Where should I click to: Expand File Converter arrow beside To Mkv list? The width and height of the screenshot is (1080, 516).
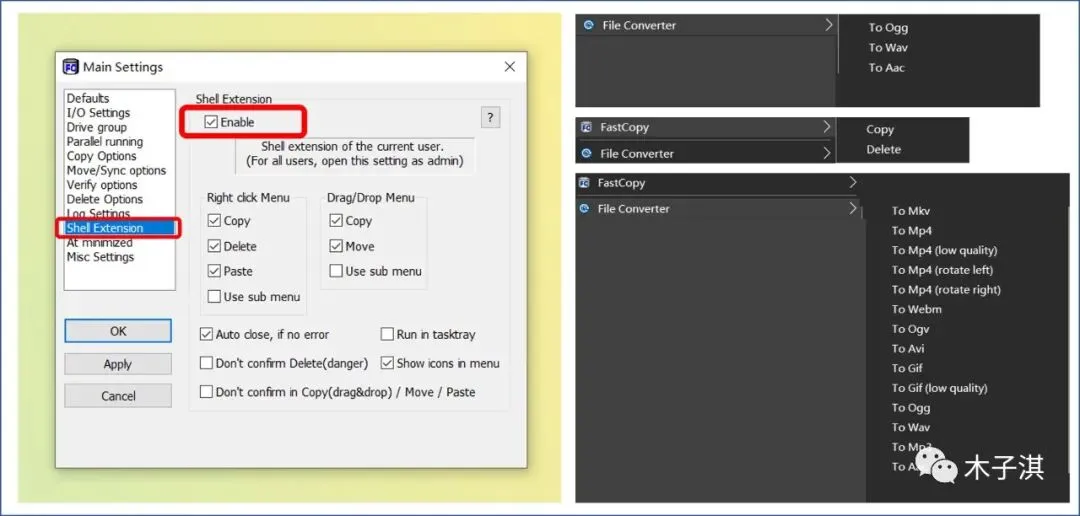click(x=853, y=208)
